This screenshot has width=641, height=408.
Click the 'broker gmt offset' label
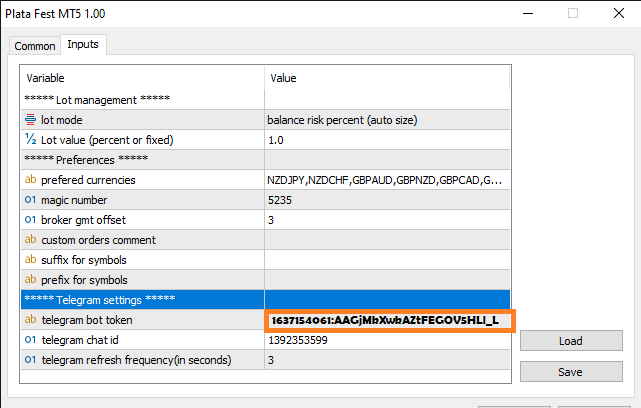83,220
